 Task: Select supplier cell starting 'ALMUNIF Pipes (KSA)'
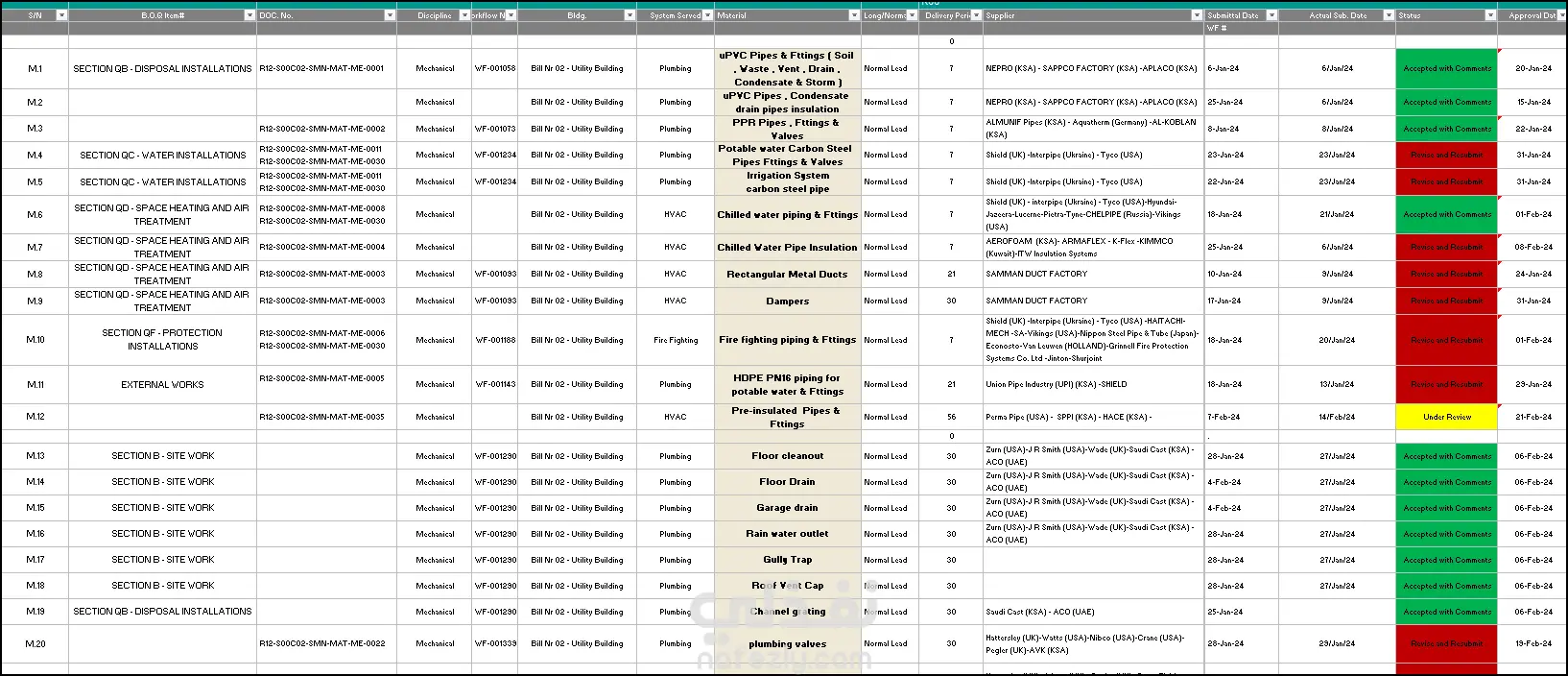tap(1093, 129)
